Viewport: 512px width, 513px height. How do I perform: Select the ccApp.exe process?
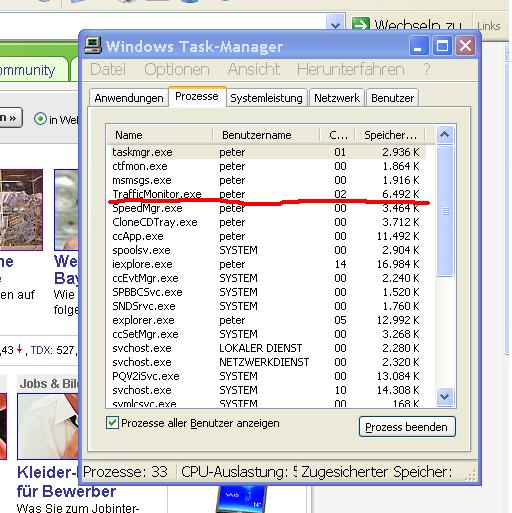pos(266,236)
